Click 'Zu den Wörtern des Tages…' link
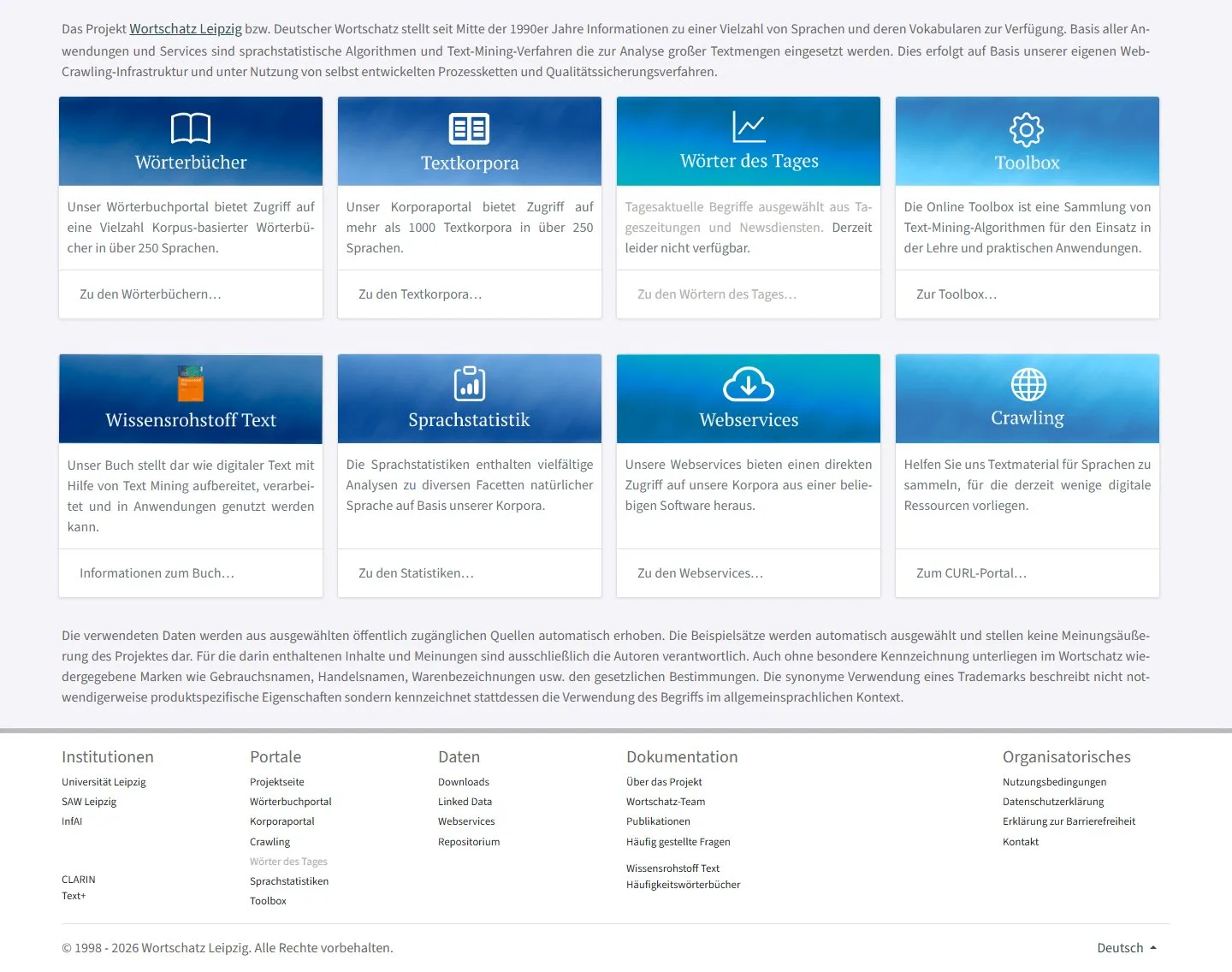1232x972 pixels. [x=717, y=294]
